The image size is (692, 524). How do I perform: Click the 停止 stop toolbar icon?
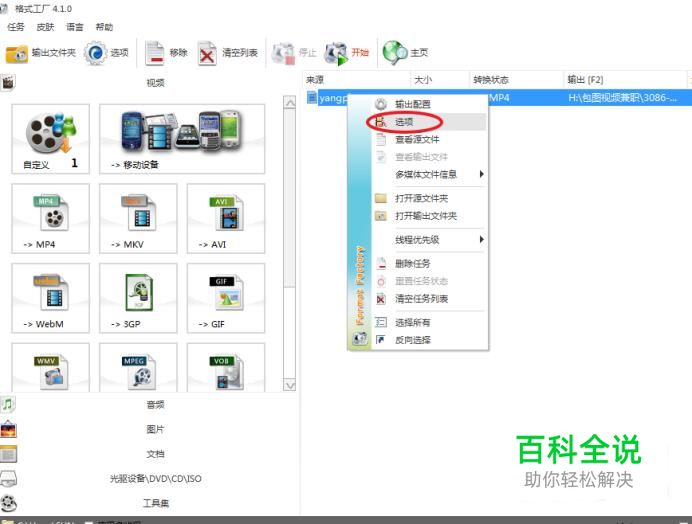pyautogui.click(x=282, y=53)
